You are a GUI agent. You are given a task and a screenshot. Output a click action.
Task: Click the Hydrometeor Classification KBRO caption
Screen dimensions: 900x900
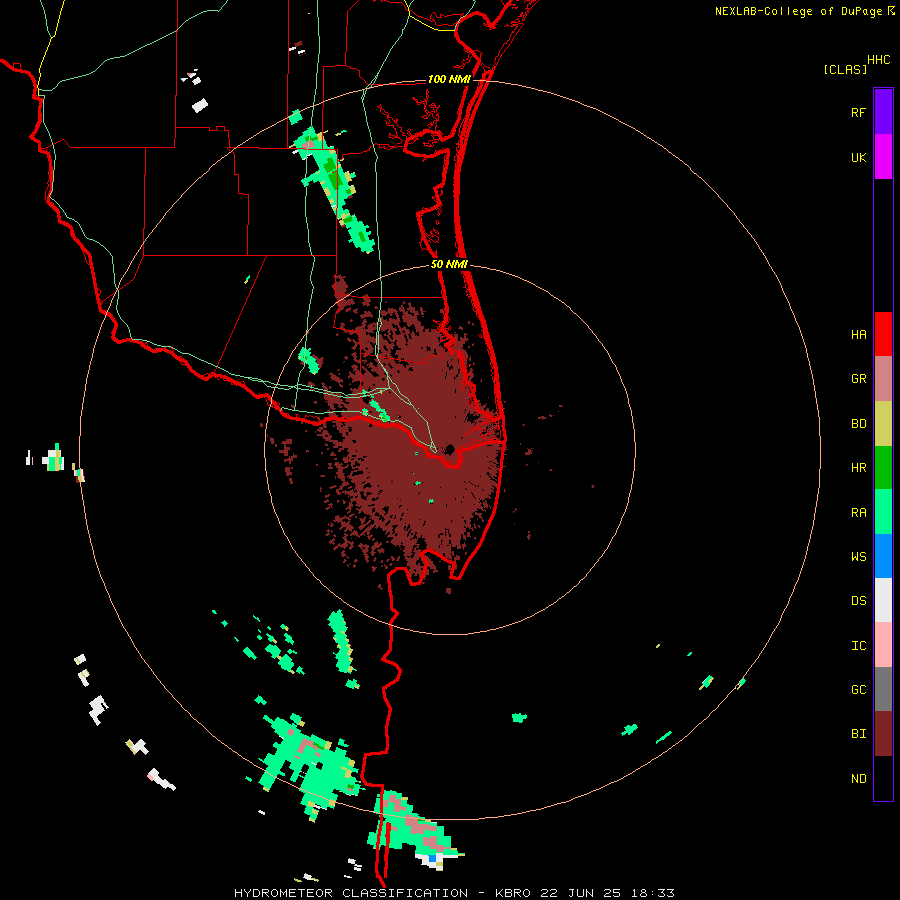point(454,893)
